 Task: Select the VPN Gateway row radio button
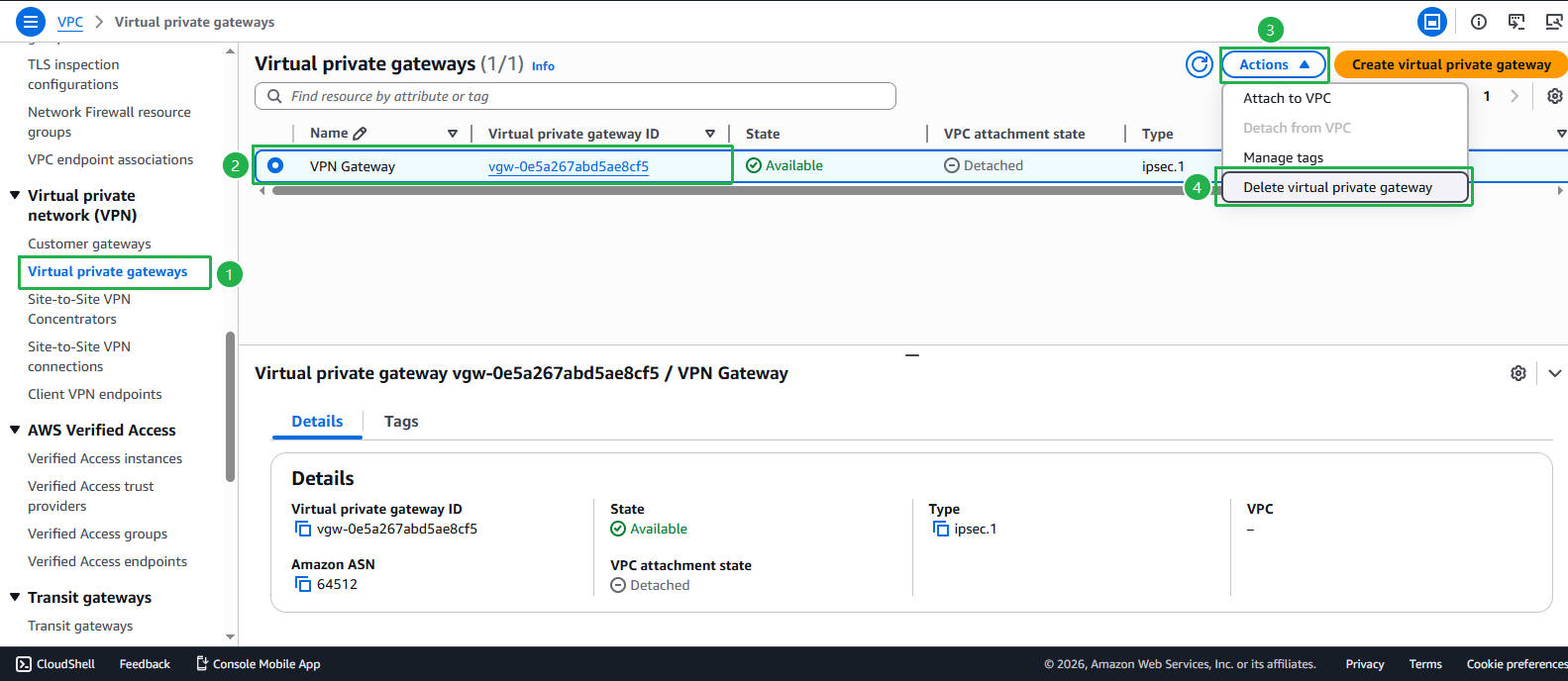click(x=275, y=165)
